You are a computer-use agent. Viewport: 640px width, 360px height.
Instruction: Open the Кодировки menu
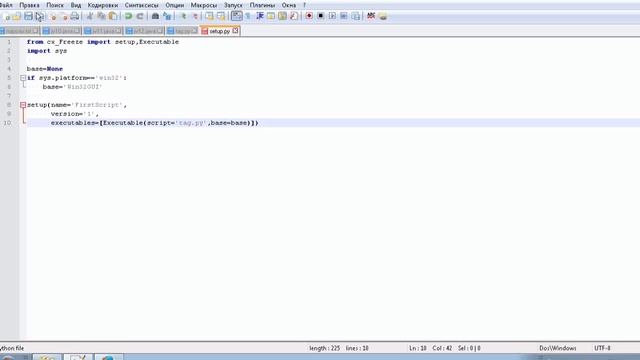[x=102, y=5]
